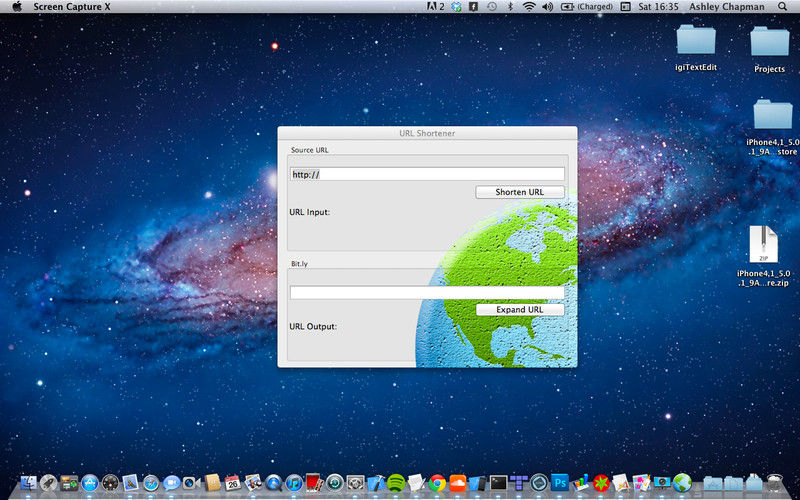Screen dimensions: 800x500
Task: Open Spotify from the dock
Action: pyautogui.click(x=396, y=483)
